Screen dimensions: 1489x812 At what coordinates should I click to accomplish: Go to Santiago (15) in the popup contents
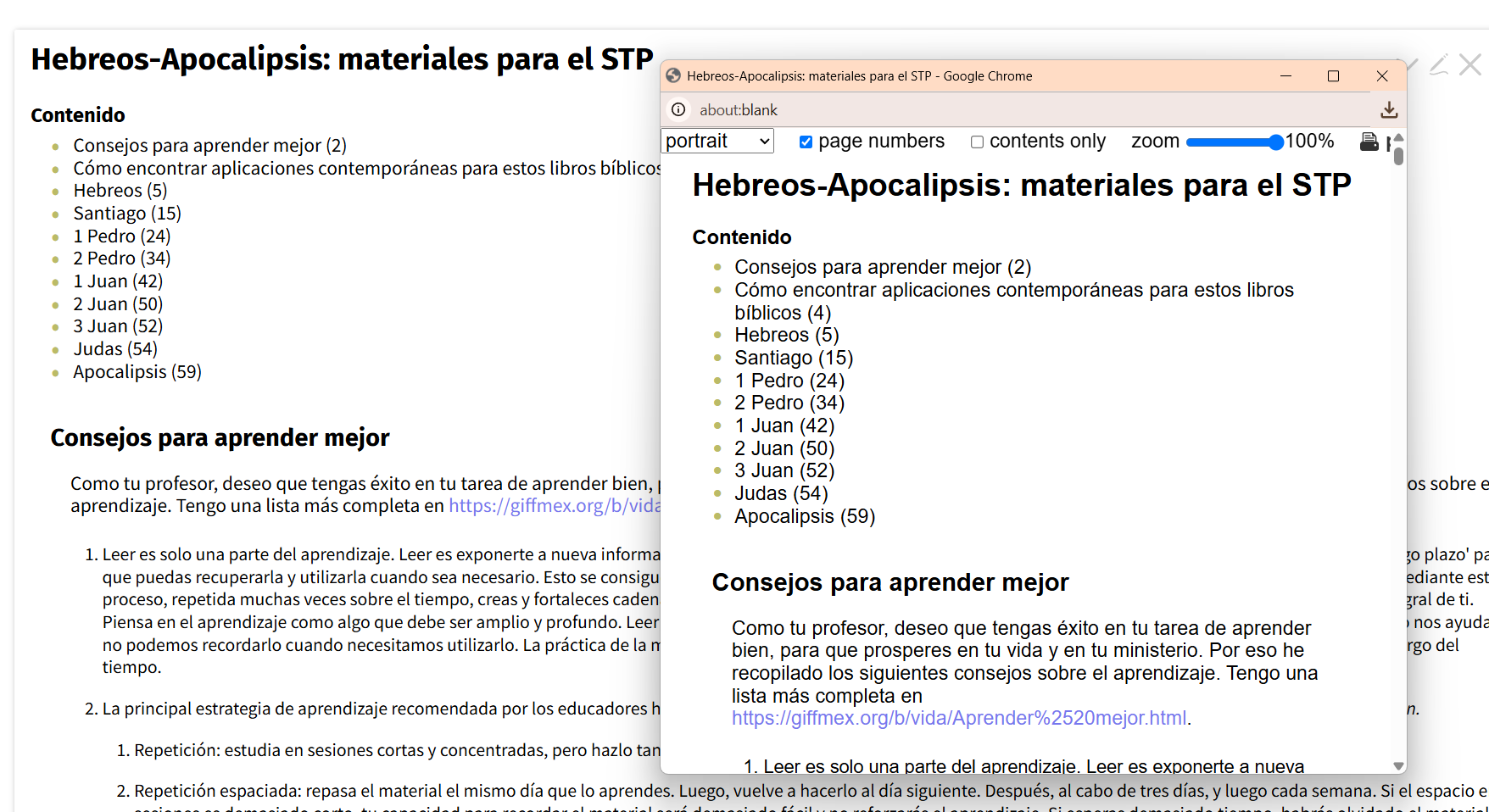(x=793, y=359)
